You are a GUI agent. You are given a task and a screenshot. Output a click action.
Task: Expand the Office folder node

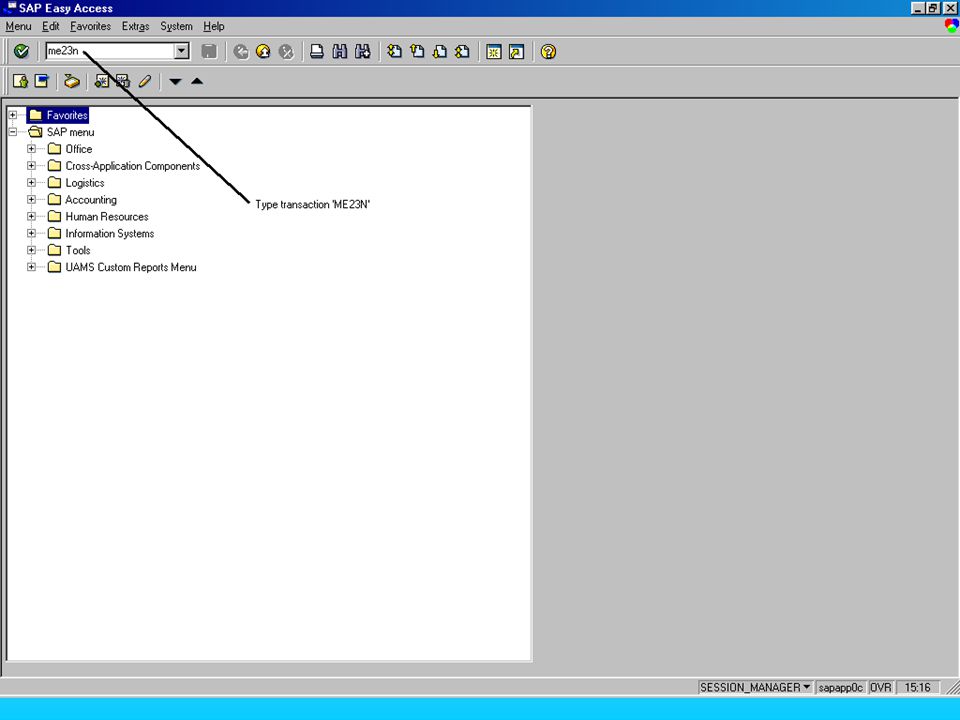[x=31, y=149]
